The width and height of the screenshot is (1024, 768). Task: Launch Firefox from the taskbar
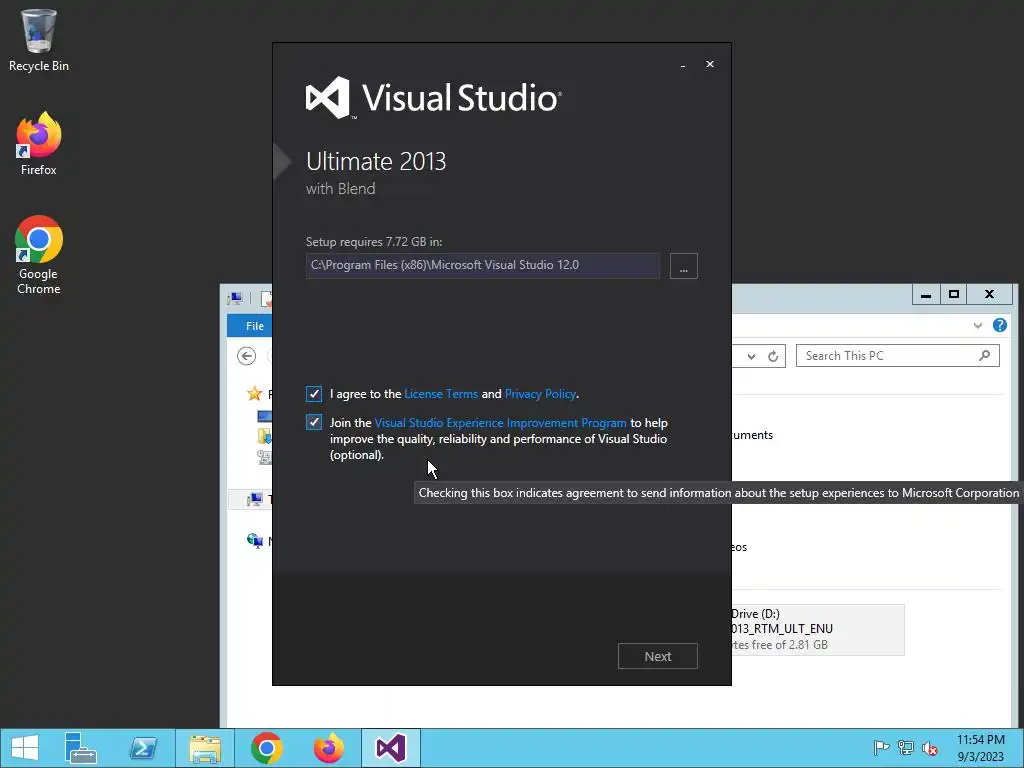[x=328, y=748]
